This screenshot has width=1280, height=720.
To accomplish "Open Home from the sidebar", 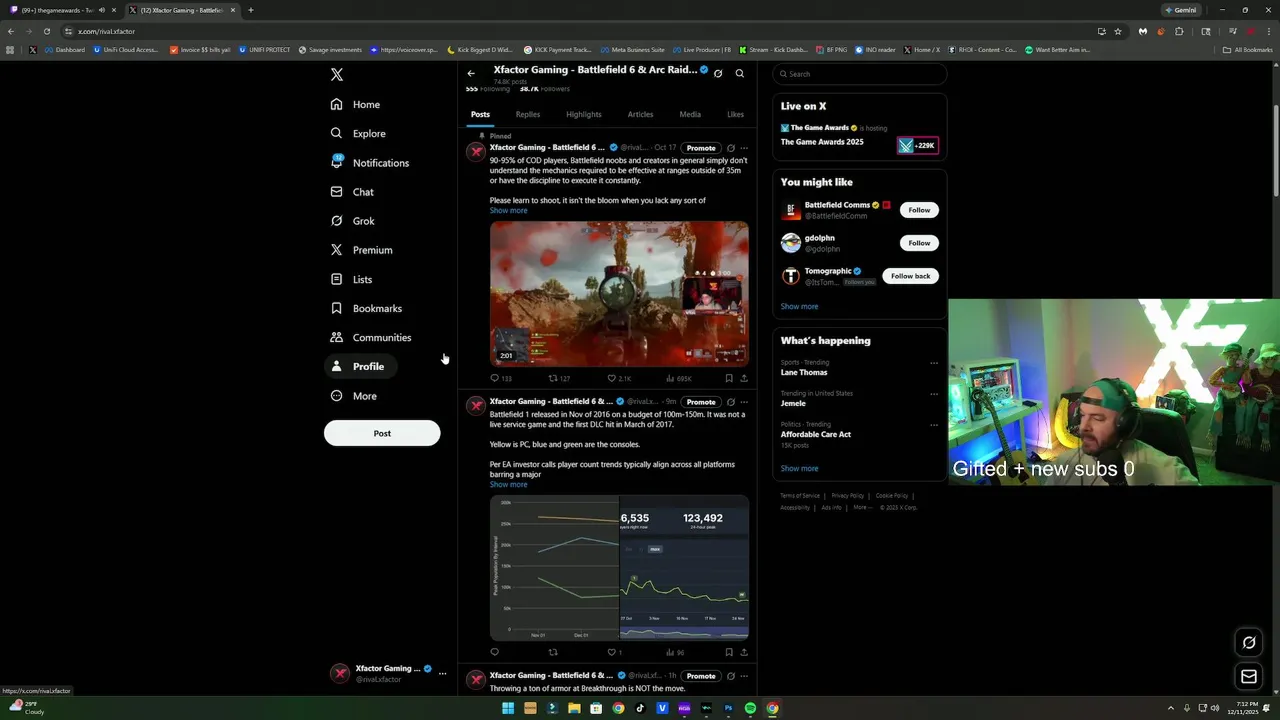I will click(355, 104).
